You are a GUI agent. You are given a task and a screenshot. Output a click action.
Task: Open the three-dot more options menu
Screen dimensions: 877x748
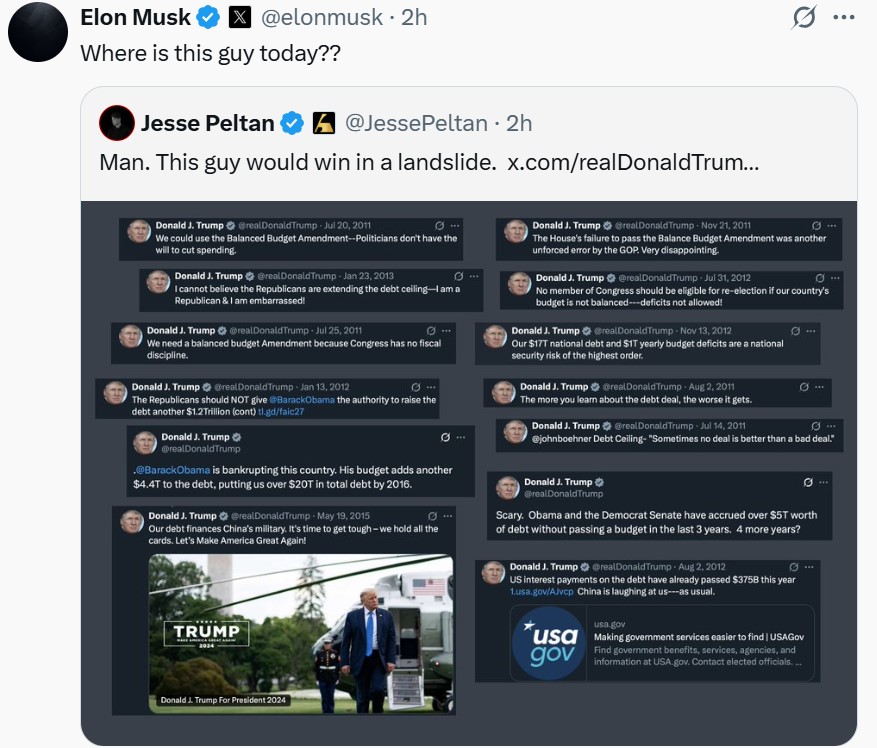click(x=844, y=18)
